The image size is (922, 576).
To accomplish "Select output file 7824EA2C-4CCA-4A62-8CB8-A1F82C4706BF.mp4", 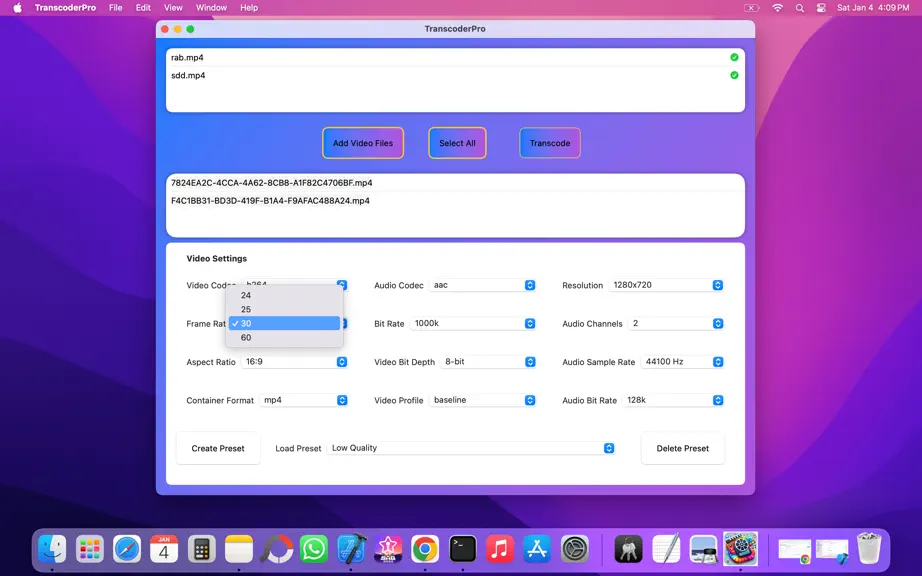I will (455, 183).
